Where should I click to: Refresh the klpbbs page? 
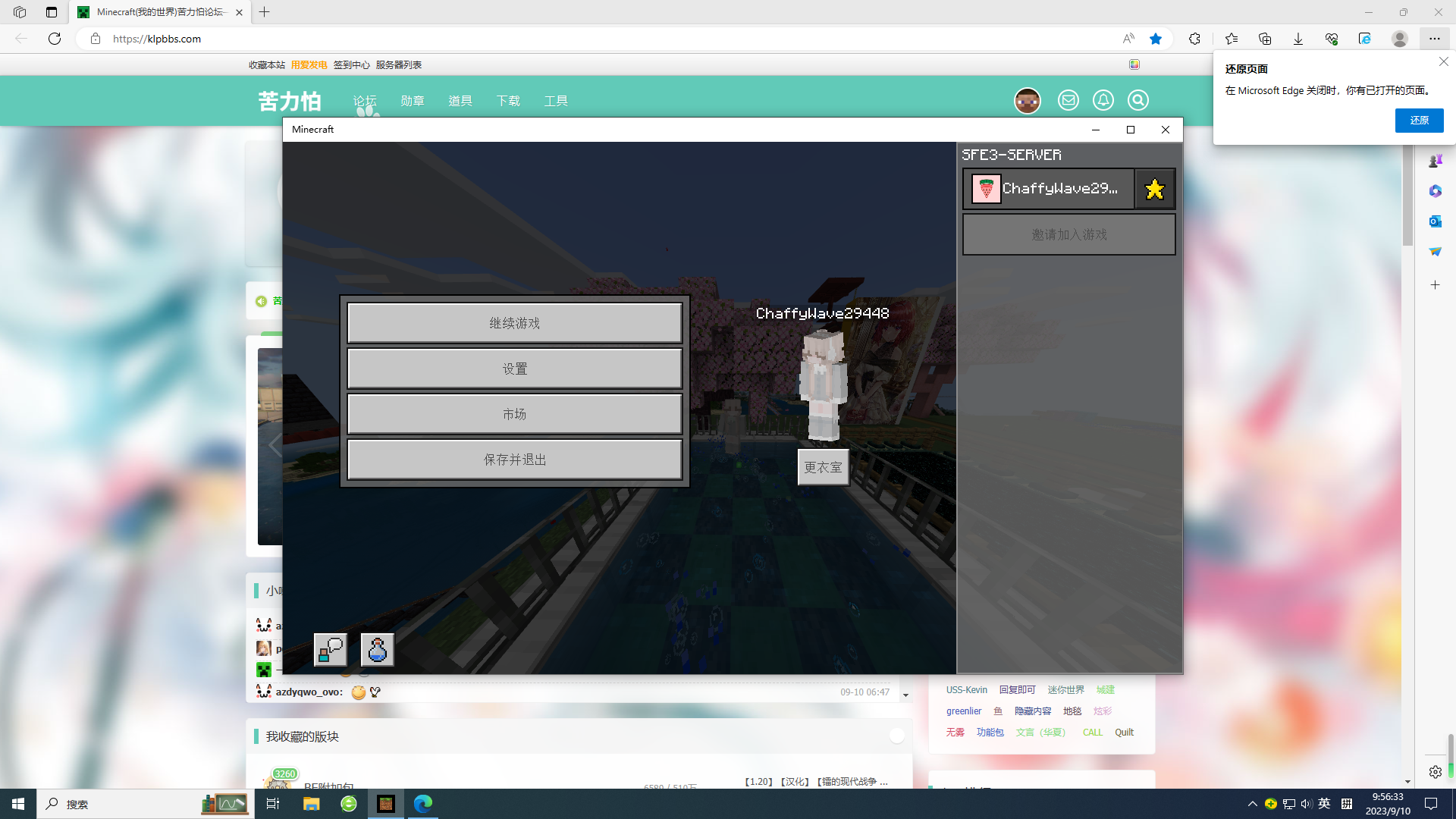tap(55, 39)
